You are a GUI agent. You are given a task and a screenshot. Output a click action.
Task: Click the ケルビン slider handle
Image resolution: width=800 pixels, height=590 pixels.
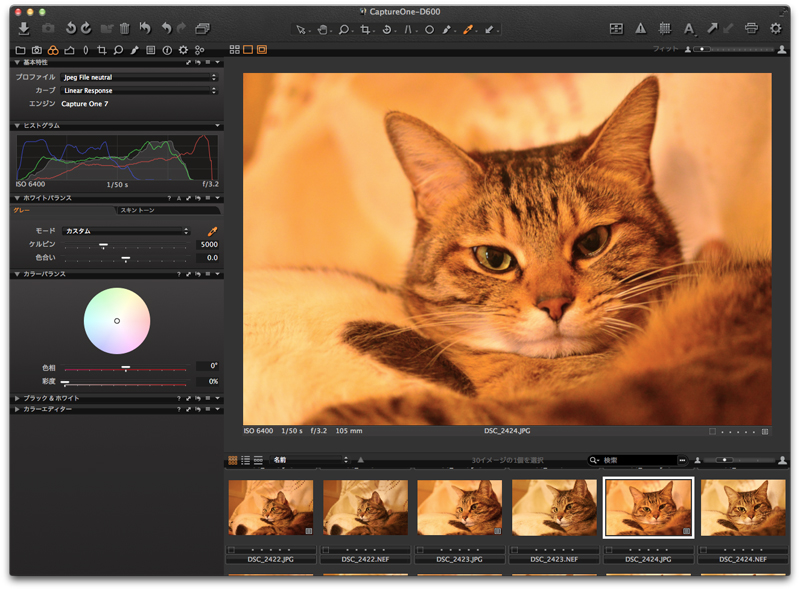103,245
